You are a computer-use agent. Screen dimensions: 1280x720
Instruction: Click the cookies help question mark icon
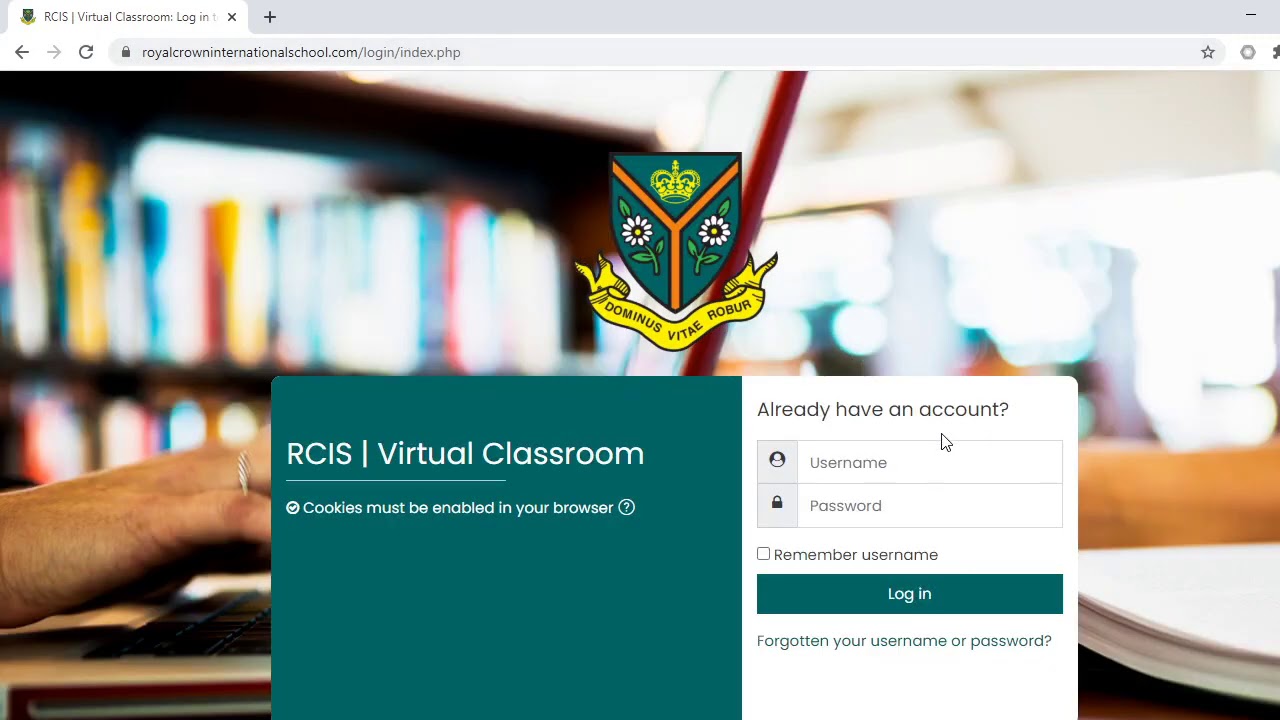click(627, 507)
